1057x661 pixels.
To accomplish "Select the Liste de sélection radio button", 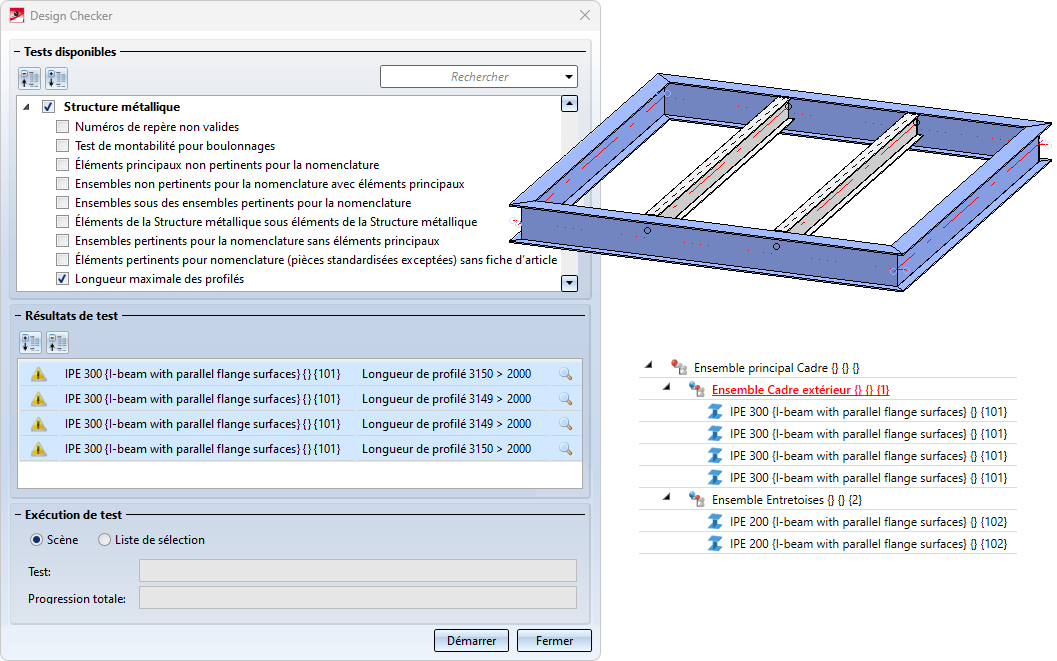I will pos(104,540).
